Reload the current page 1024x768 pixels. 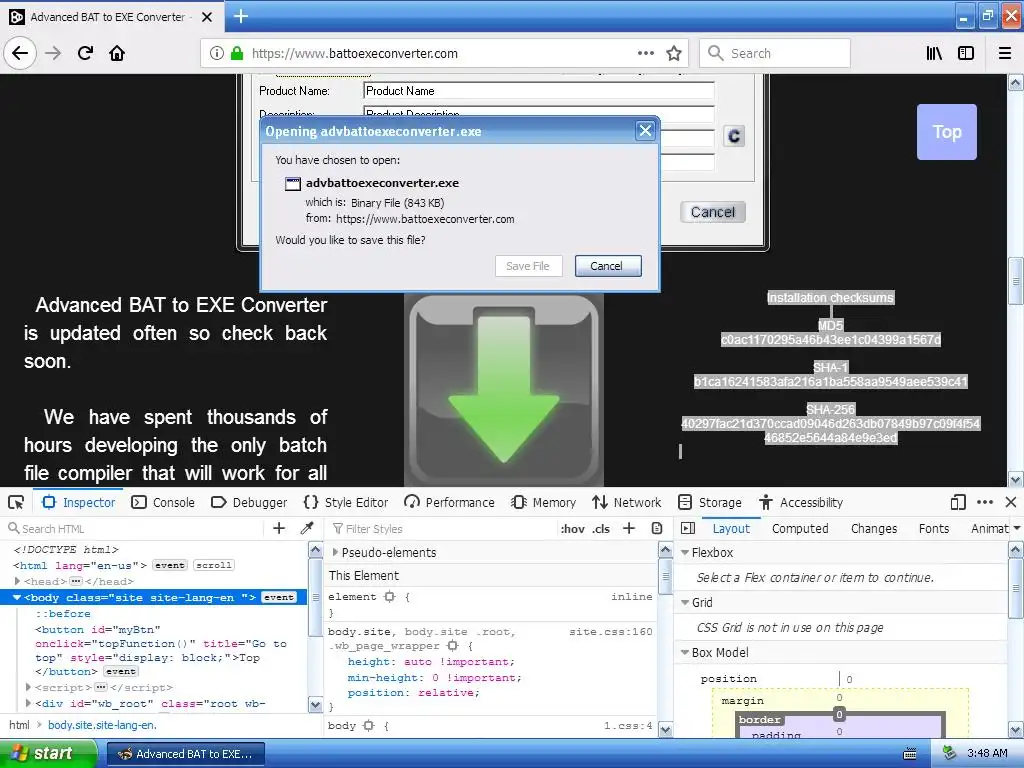pos(86,53)
